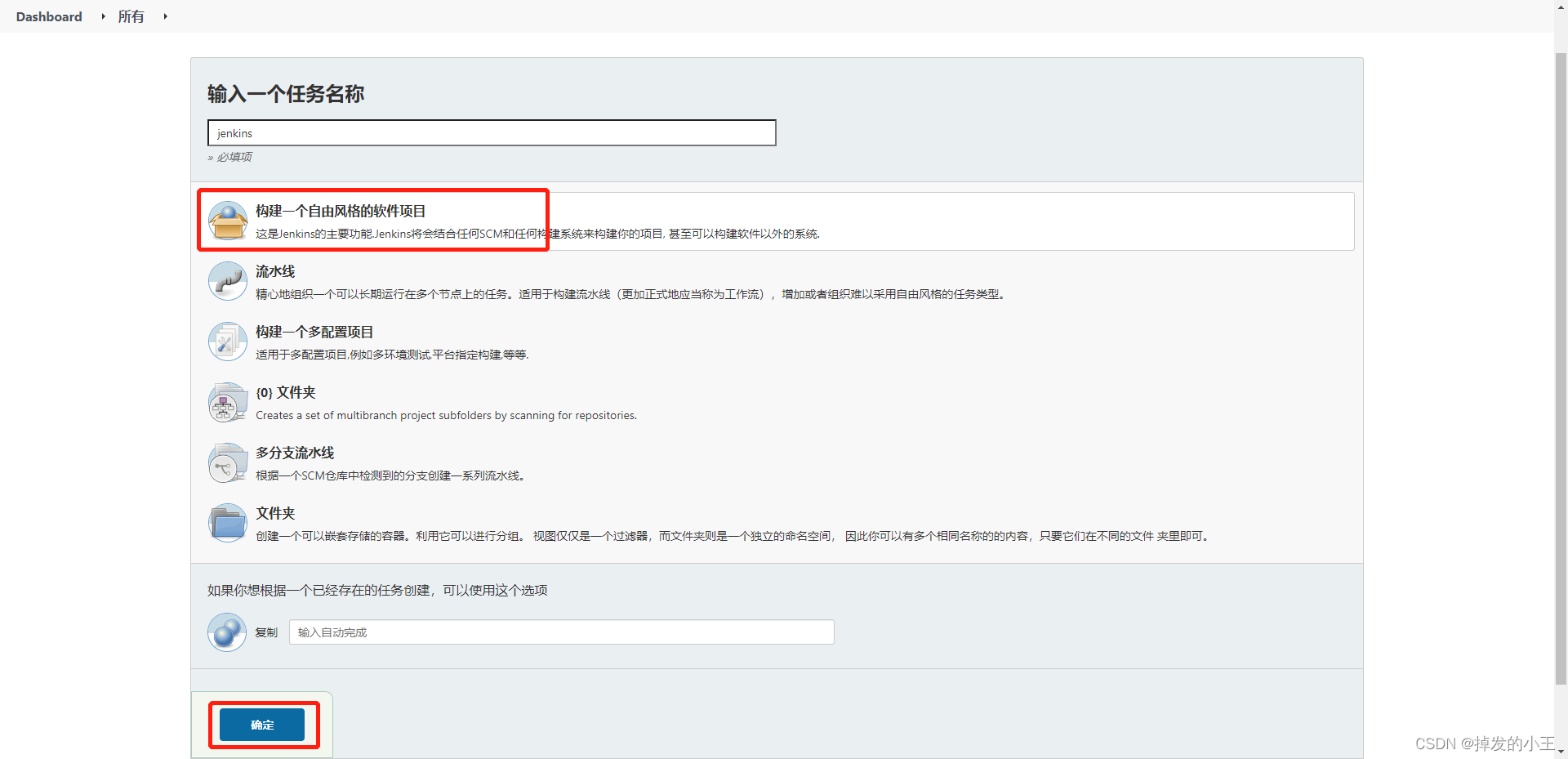1568x759 pixels.
Task: Click the pipeline (流水线) pipe icon
Action: [x=228, y=281]
